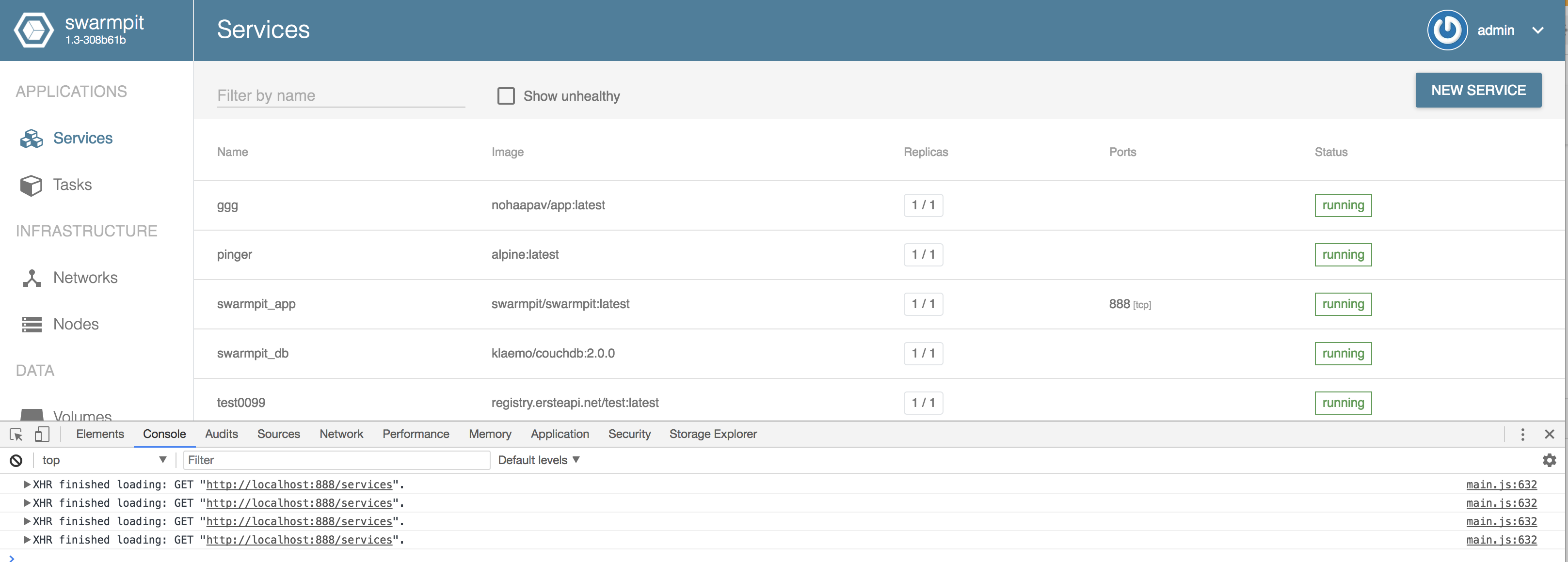The image size is (1568, 562).
Task: Expand the first XHR finished loading entry
Action: pos(27,485)
